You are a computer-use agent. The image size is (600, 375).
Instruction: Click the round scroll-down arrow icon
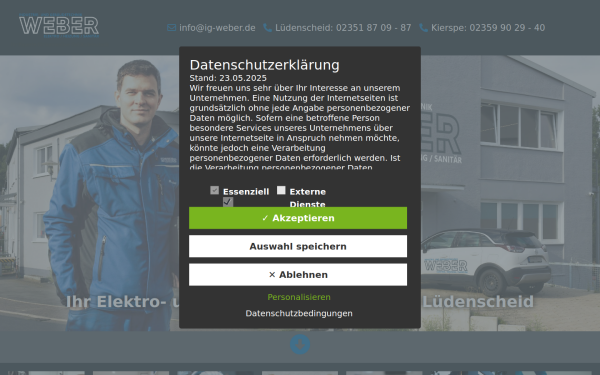(300, 344)
